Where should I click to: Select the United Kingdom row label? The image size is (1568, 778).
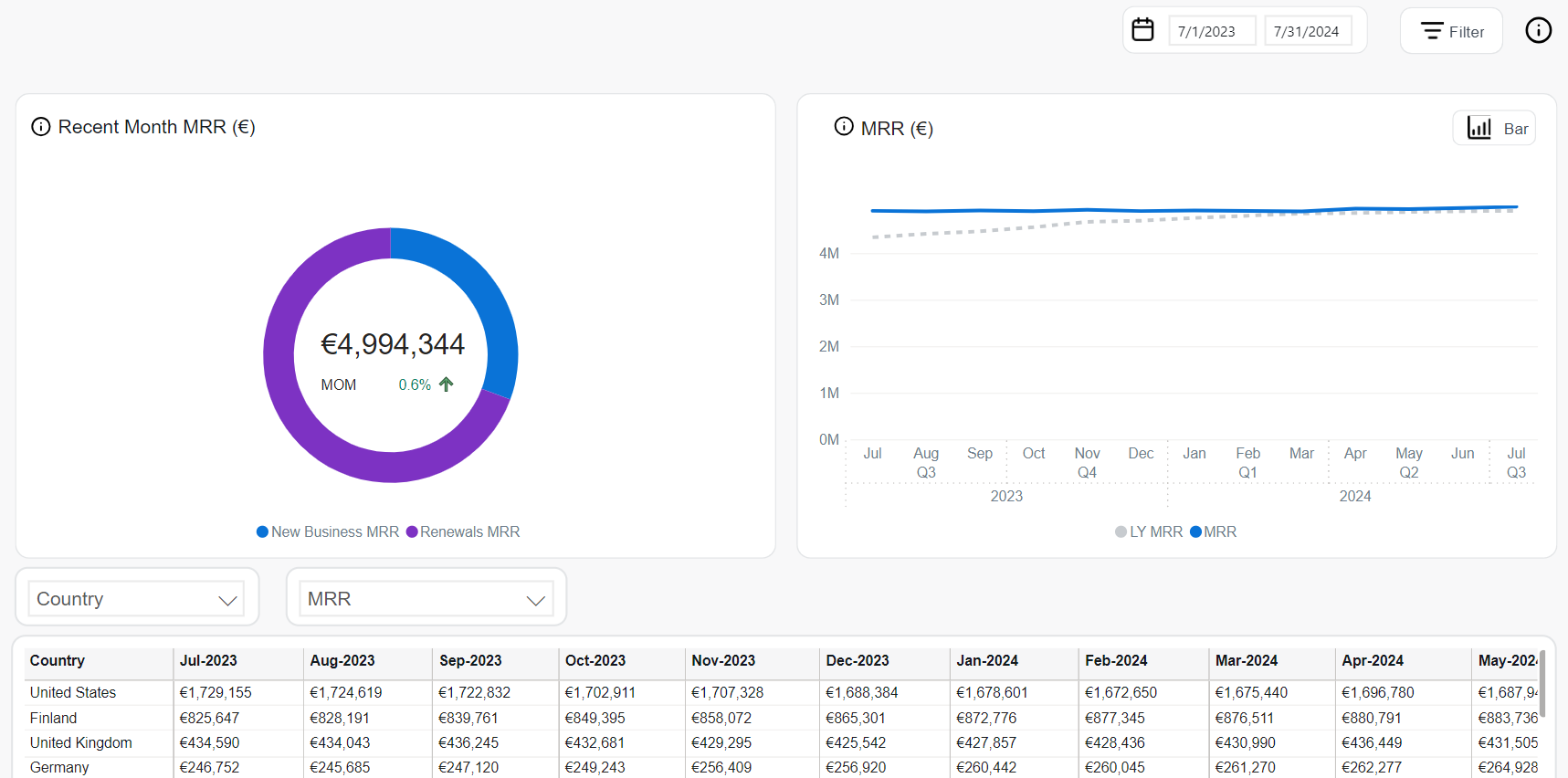pyautogui.click(x=80, y=742)
